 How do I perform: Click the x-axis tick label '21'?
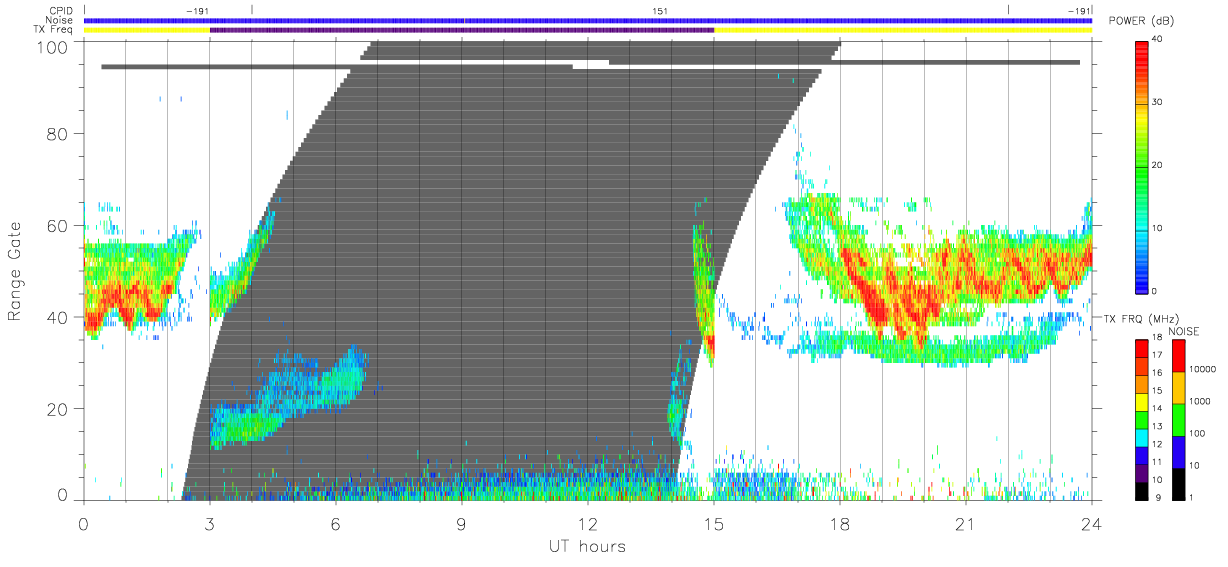(x=965, y=524)
